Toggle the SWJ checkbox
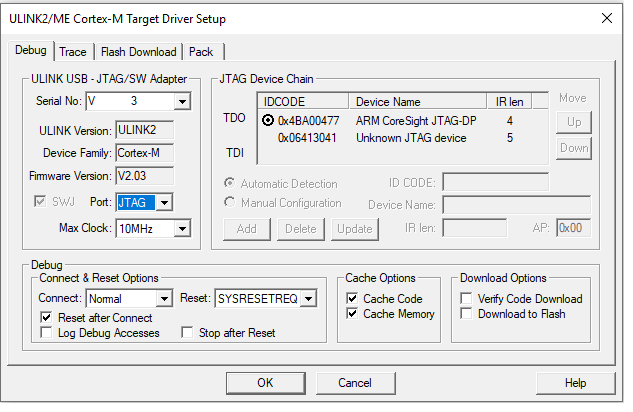The width and height of the screenshot is (633, 412). click(x=40, y=201)
